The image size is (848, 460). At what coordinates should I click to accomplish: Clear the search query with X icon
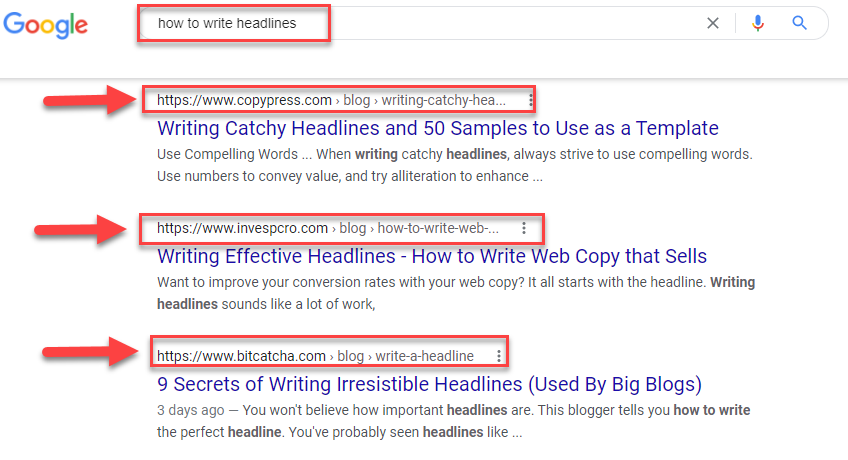click(713, 23)
